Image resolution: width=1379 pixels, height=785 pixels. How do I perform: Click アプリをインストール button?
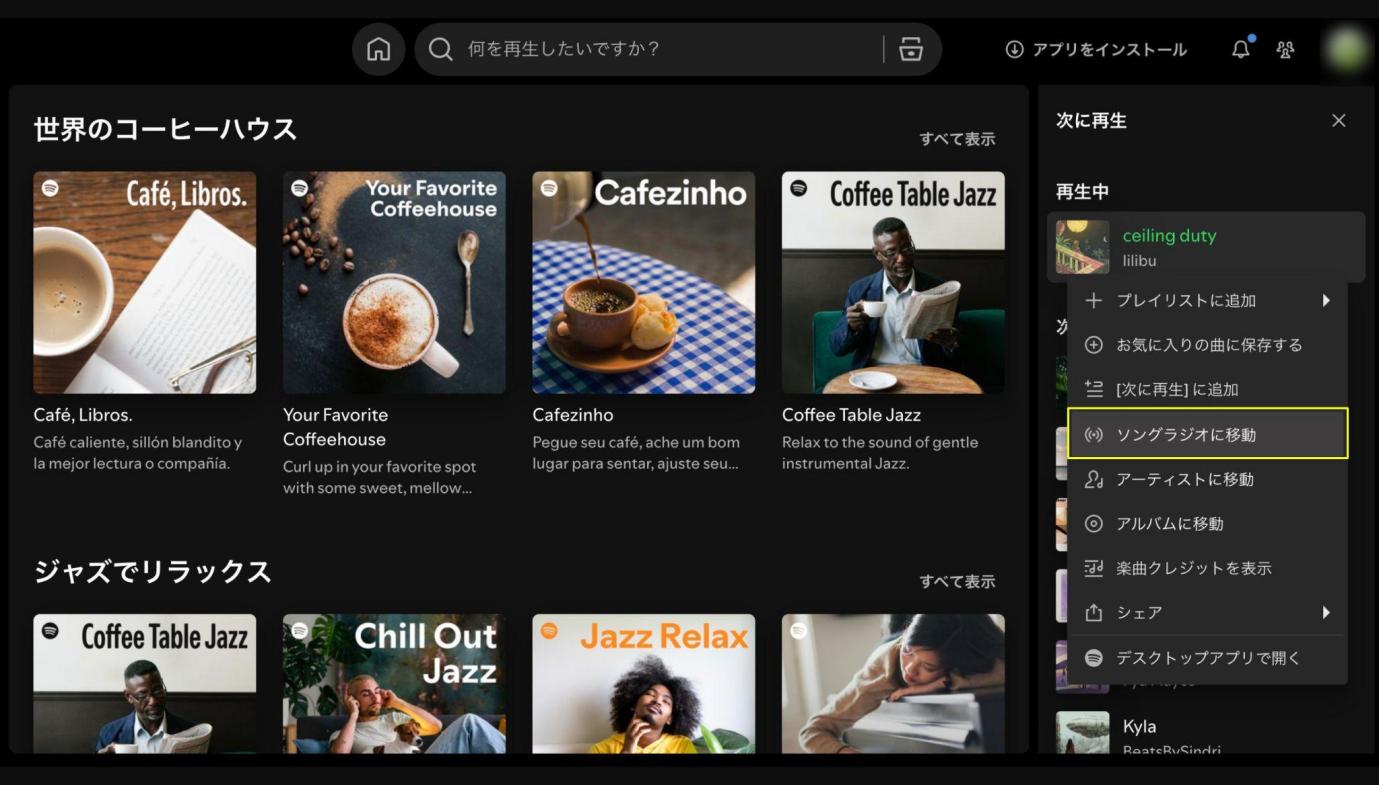tap(1096, 49)
